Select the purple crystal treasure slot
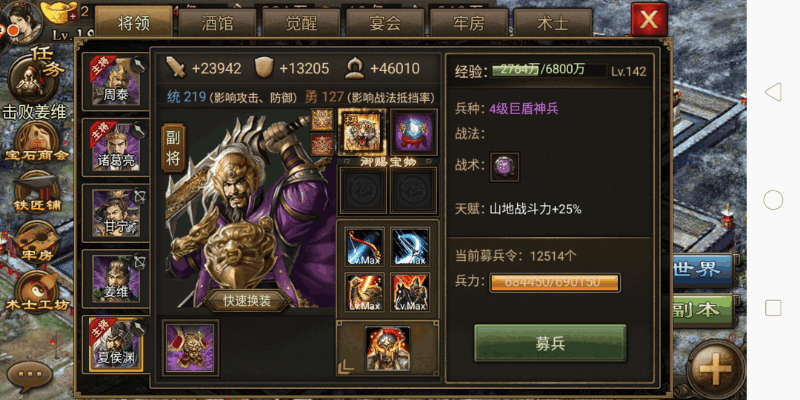The image size is (800, 400). (414, 132)
